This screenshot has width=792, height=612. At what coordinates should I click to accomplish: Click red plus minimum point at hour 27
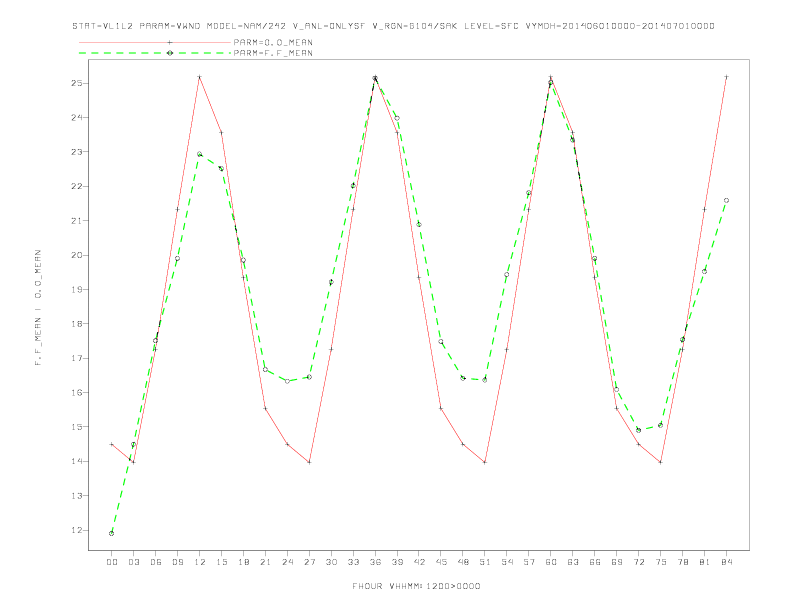coord(309,462)
